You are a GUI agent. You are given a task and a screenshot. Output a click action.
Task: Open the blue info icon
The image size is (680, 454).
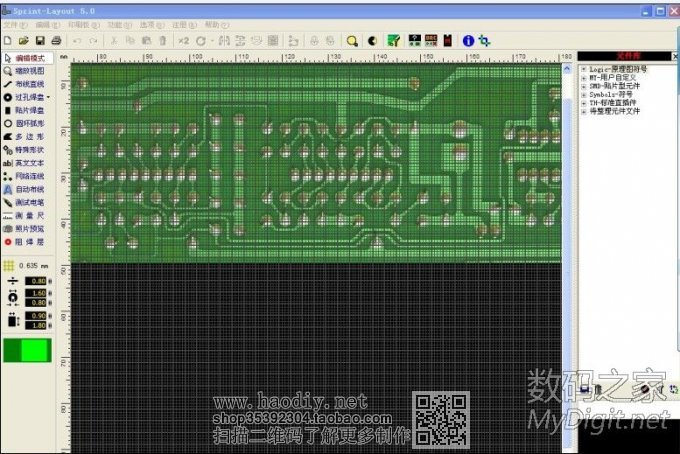click(467, 41)
